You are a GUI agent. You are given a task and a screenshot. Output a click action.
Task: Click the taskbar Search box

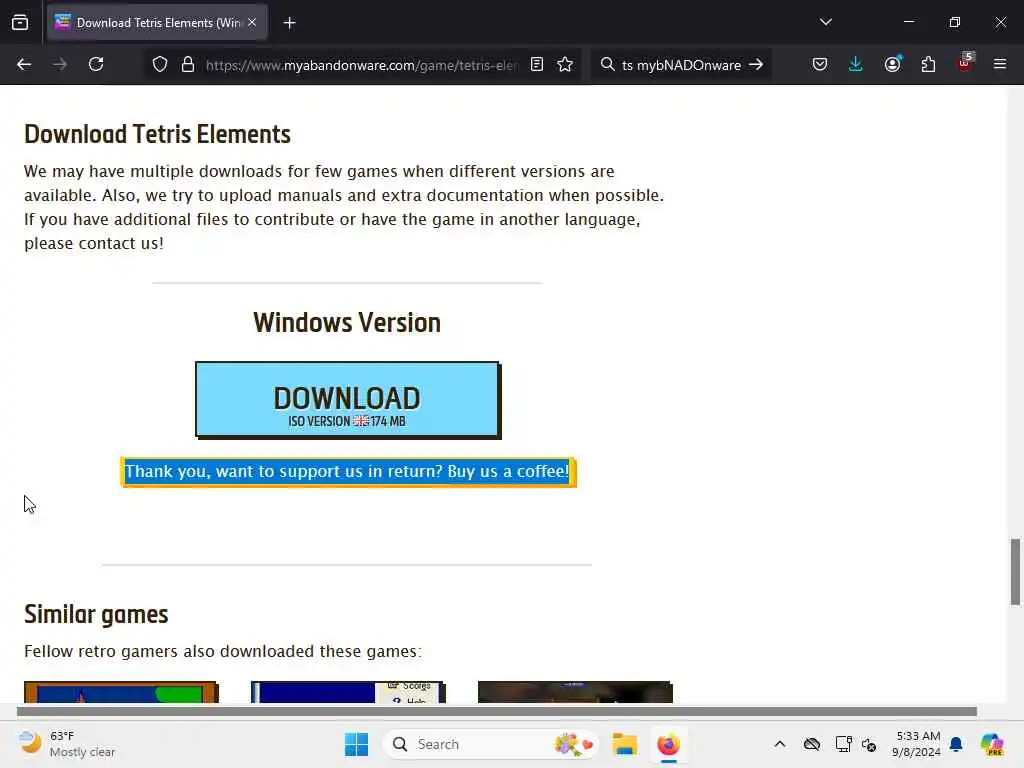pyautogui.click(x=492, y=744)
